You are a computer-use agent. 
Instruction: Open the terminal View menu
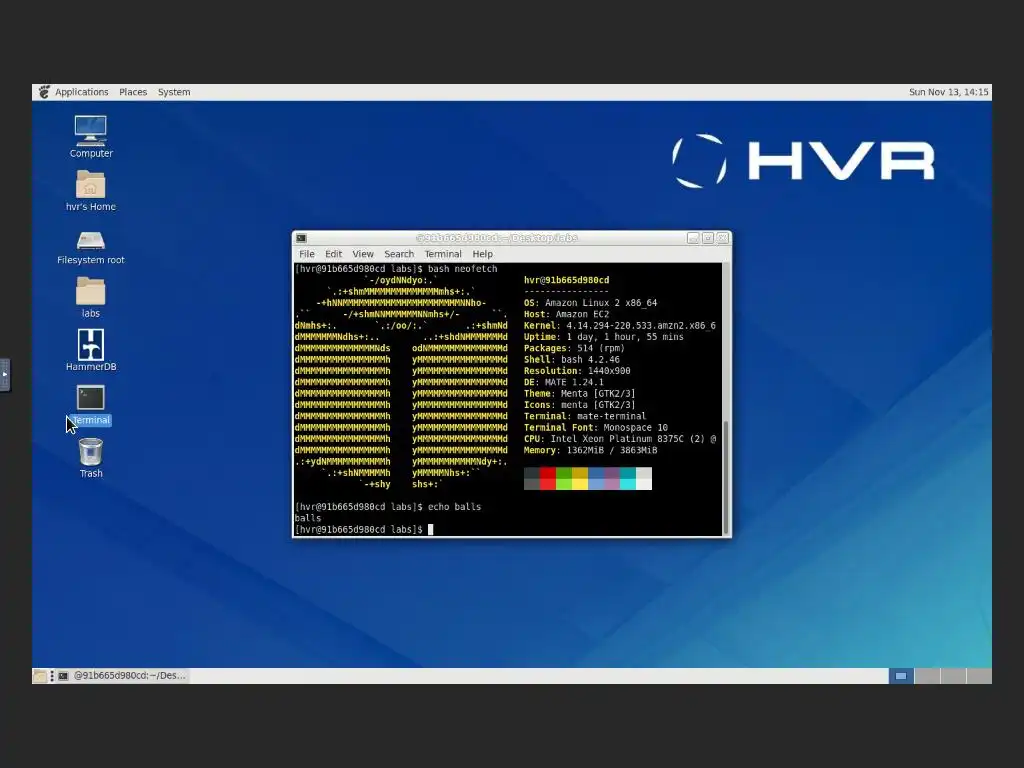(x=363, y=254)
